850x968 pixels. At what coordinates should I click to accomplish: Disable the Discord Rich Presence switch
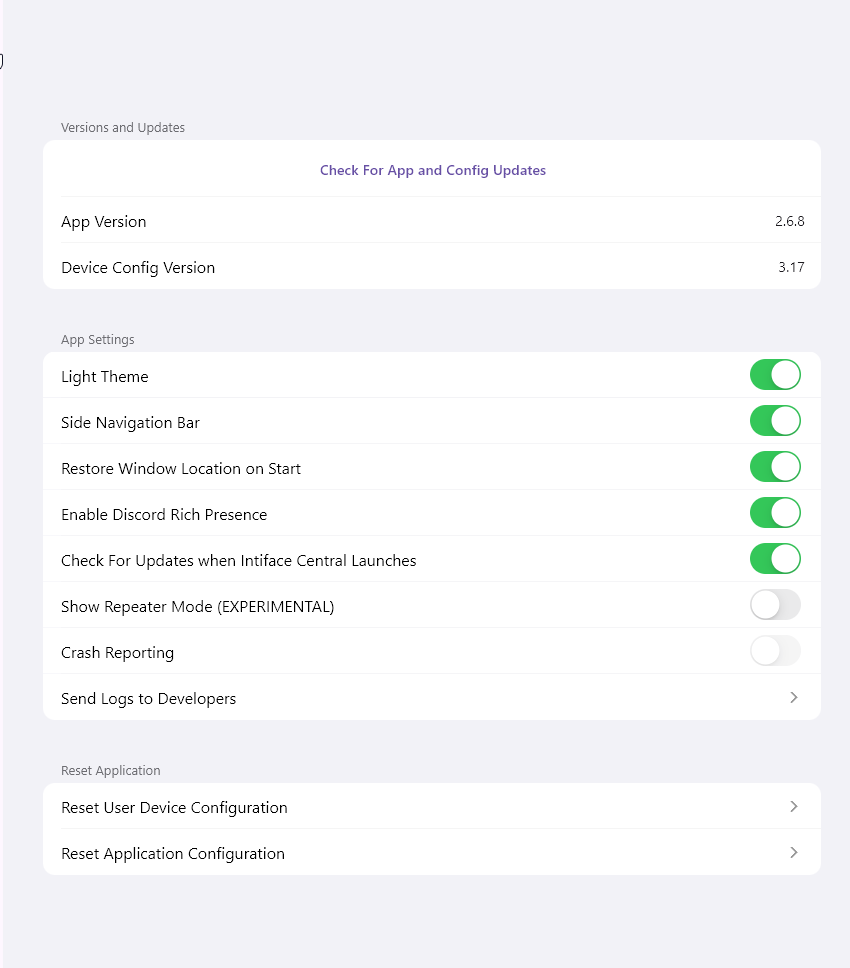coord(775,513)
